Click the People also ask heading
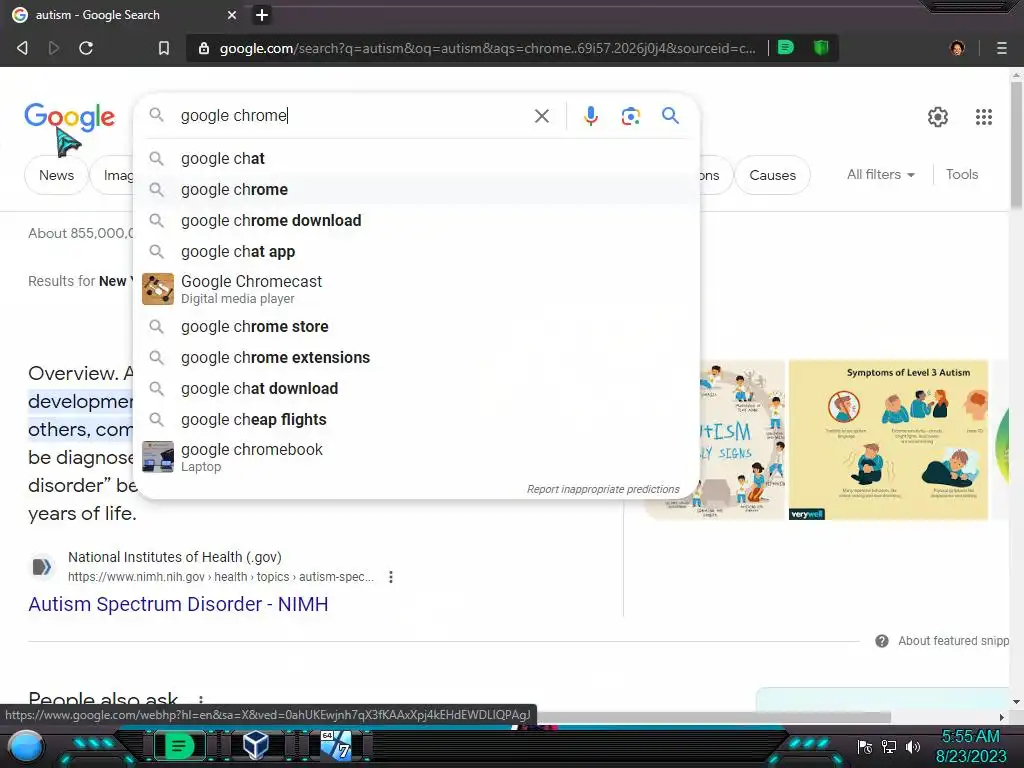 click(x=103, y=700)
